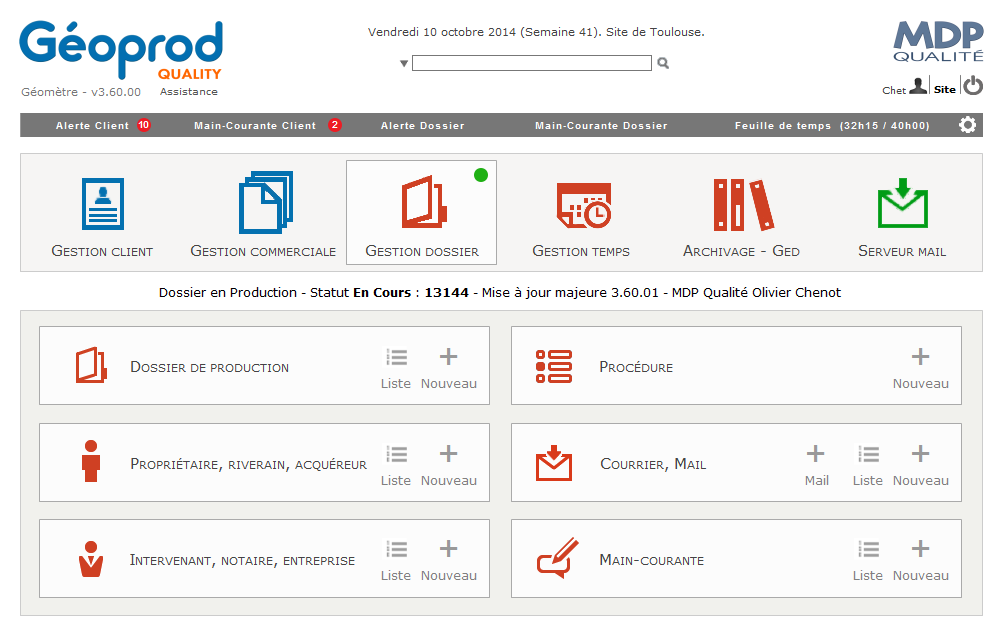
Task: Create Nouveau Main-courante entry
Action: tap(920, 560)
